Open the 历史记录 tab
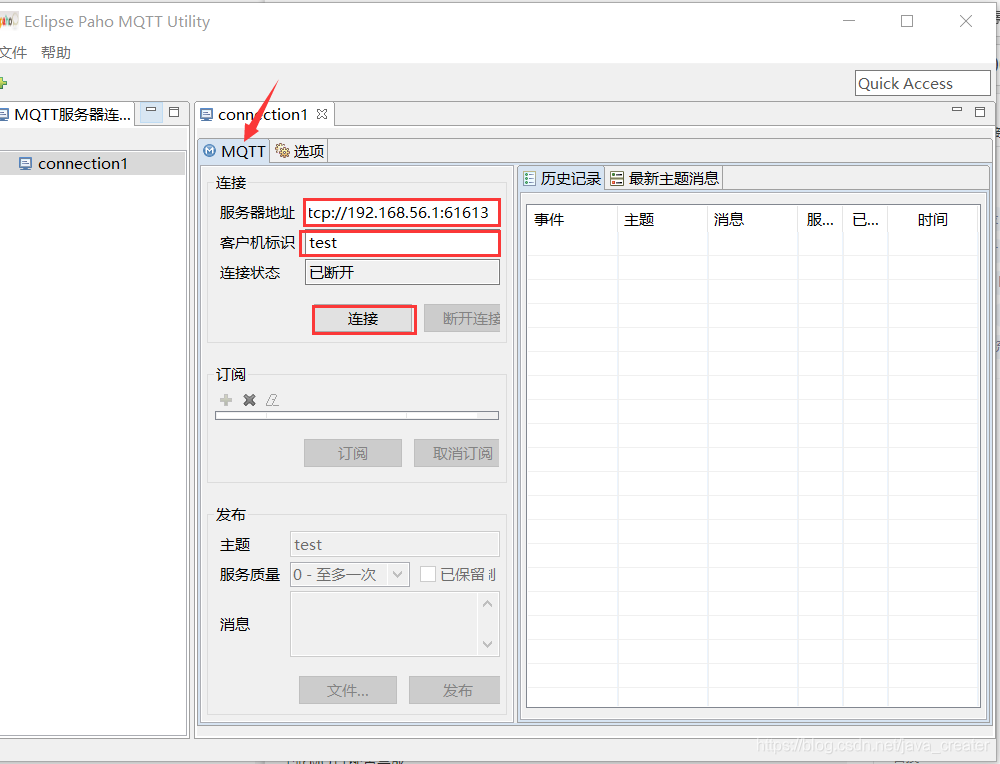 point(562,179)
